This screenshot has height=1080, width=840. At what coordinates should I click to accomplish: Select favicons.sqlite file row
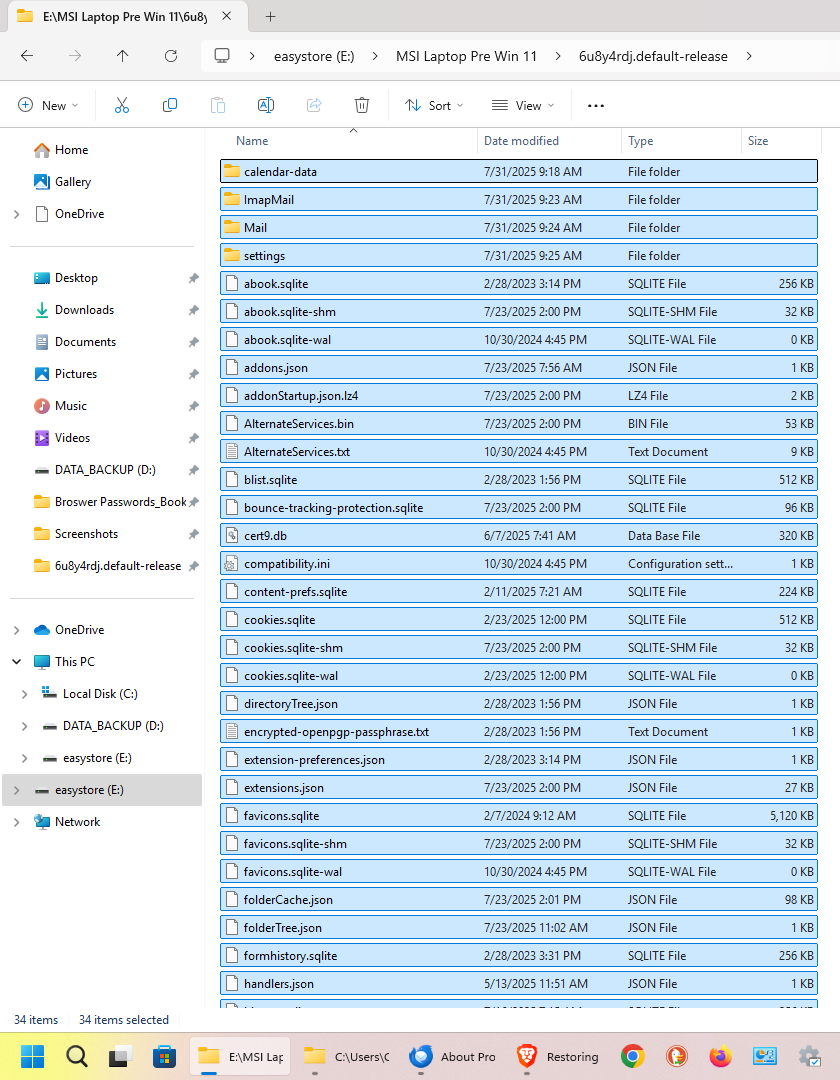coord(518,816)
